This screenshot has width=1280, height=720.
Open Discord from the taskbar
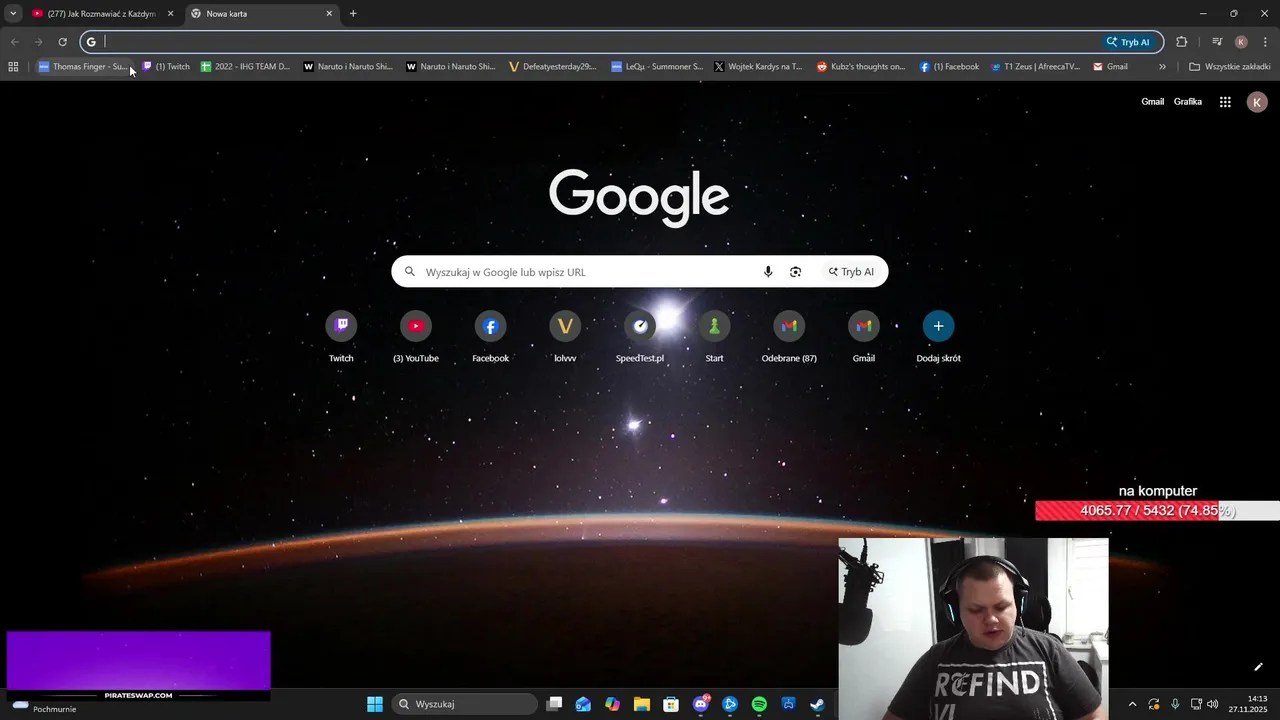click(x=701, y=704)
